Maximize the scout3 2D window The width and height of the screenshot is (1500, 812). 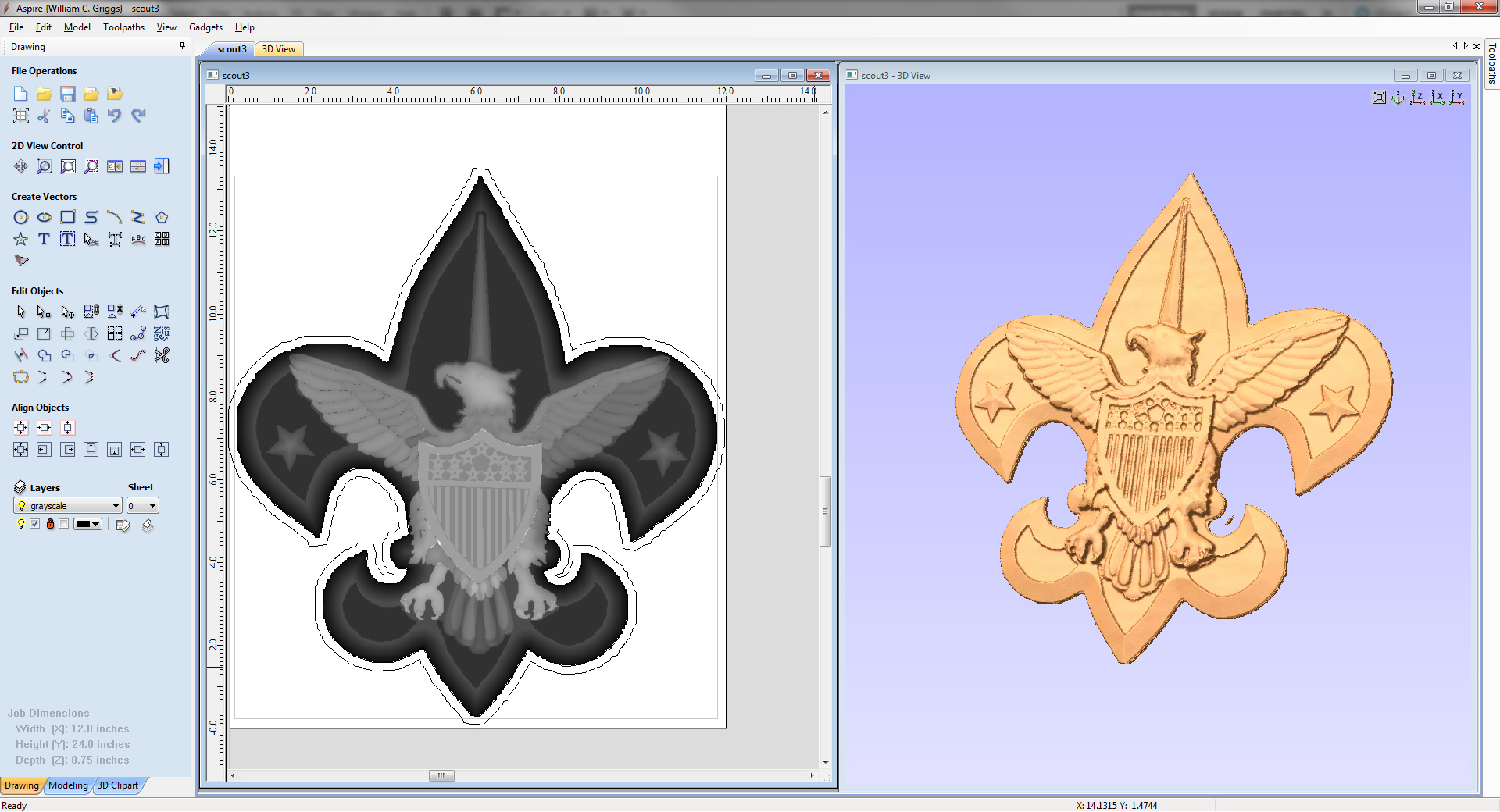(x=792, y=76)
